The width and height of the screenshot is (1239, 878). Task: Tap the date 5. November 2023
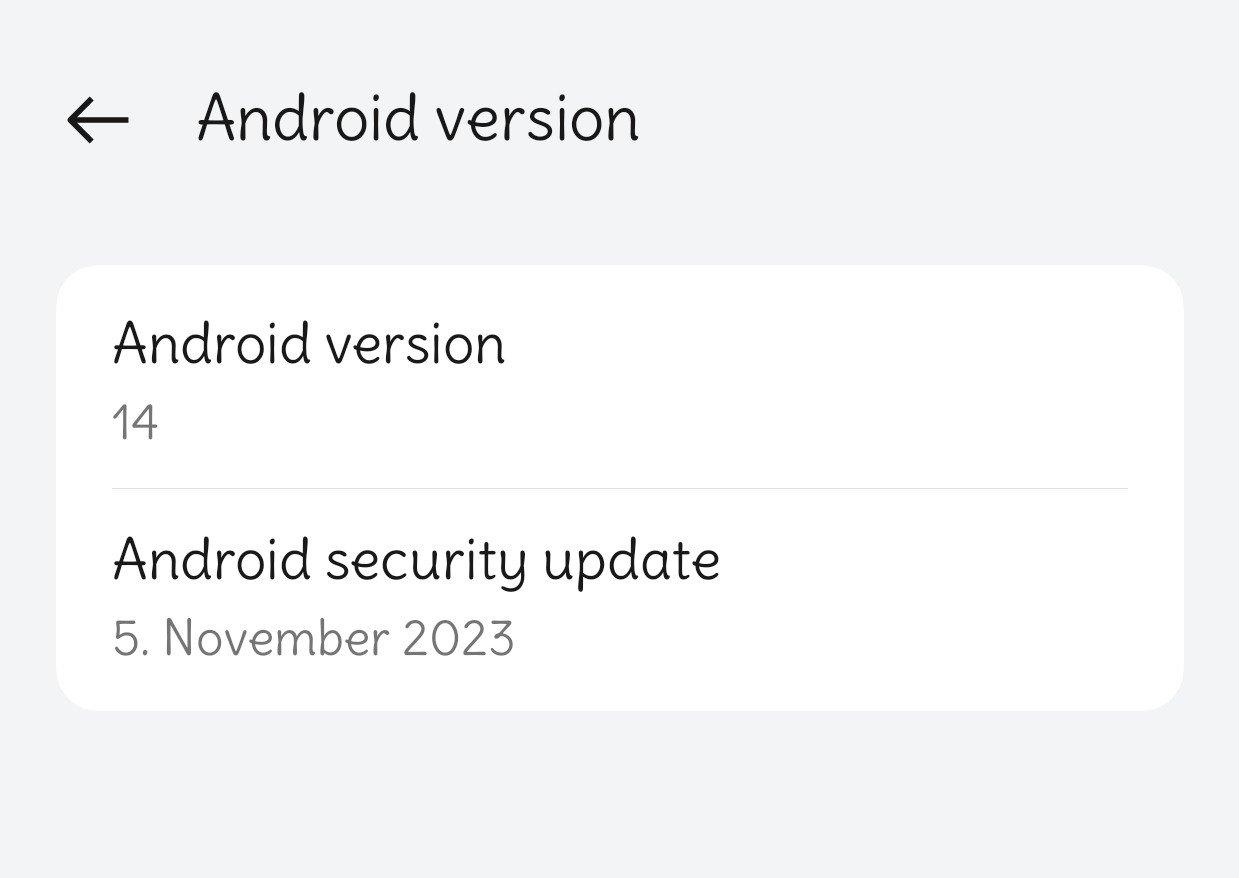[313, 639]
